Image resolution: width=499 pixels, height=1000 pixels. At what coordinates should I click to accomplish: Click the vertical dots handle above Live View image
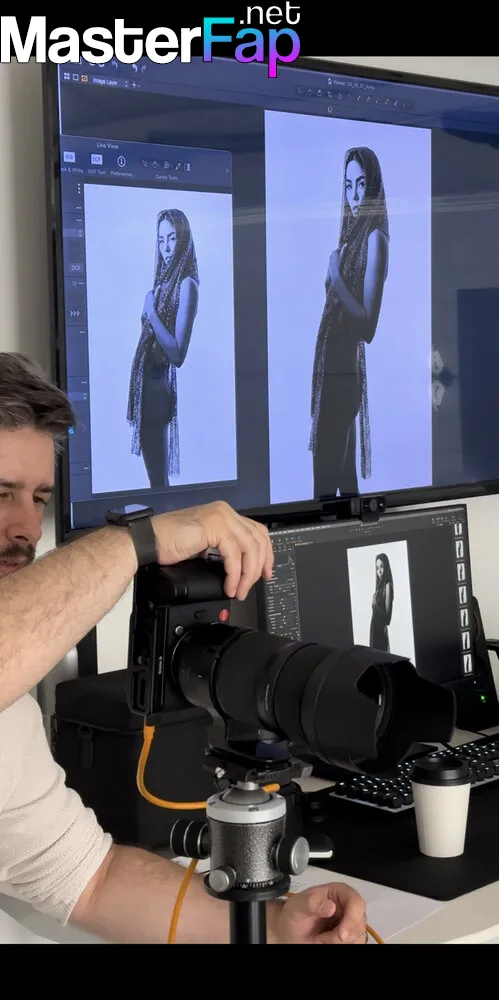(x=79, y=188)
